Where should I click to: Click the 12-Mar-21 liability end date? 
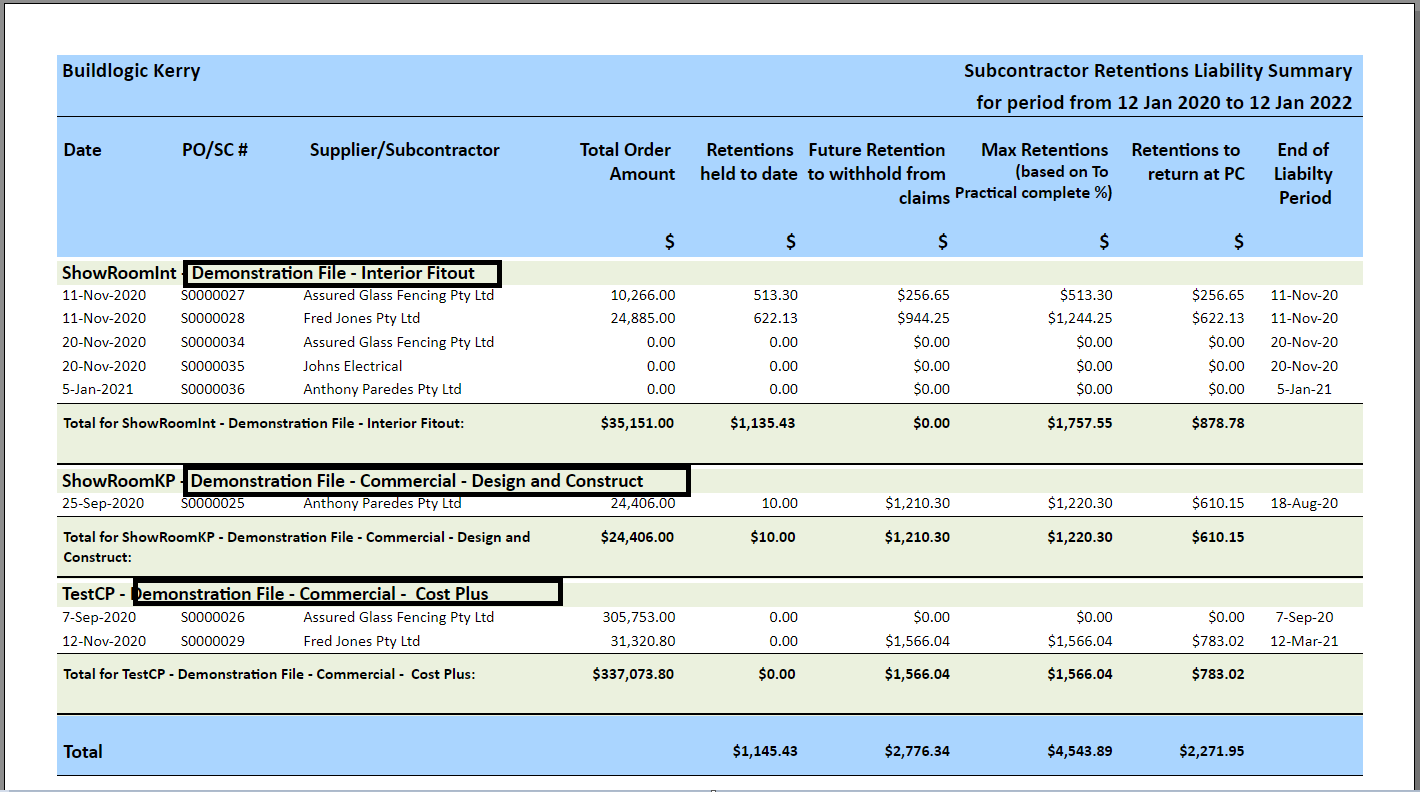tap(1304, 641)
